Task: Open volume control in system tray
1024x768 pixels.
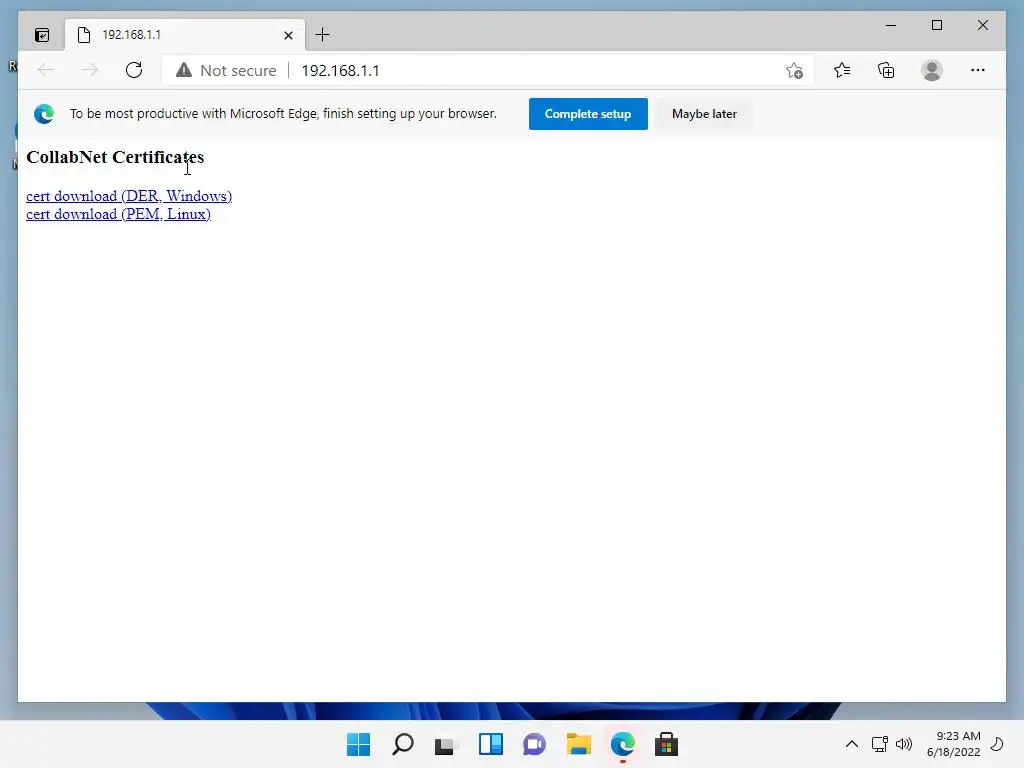Action: point(904,744)
